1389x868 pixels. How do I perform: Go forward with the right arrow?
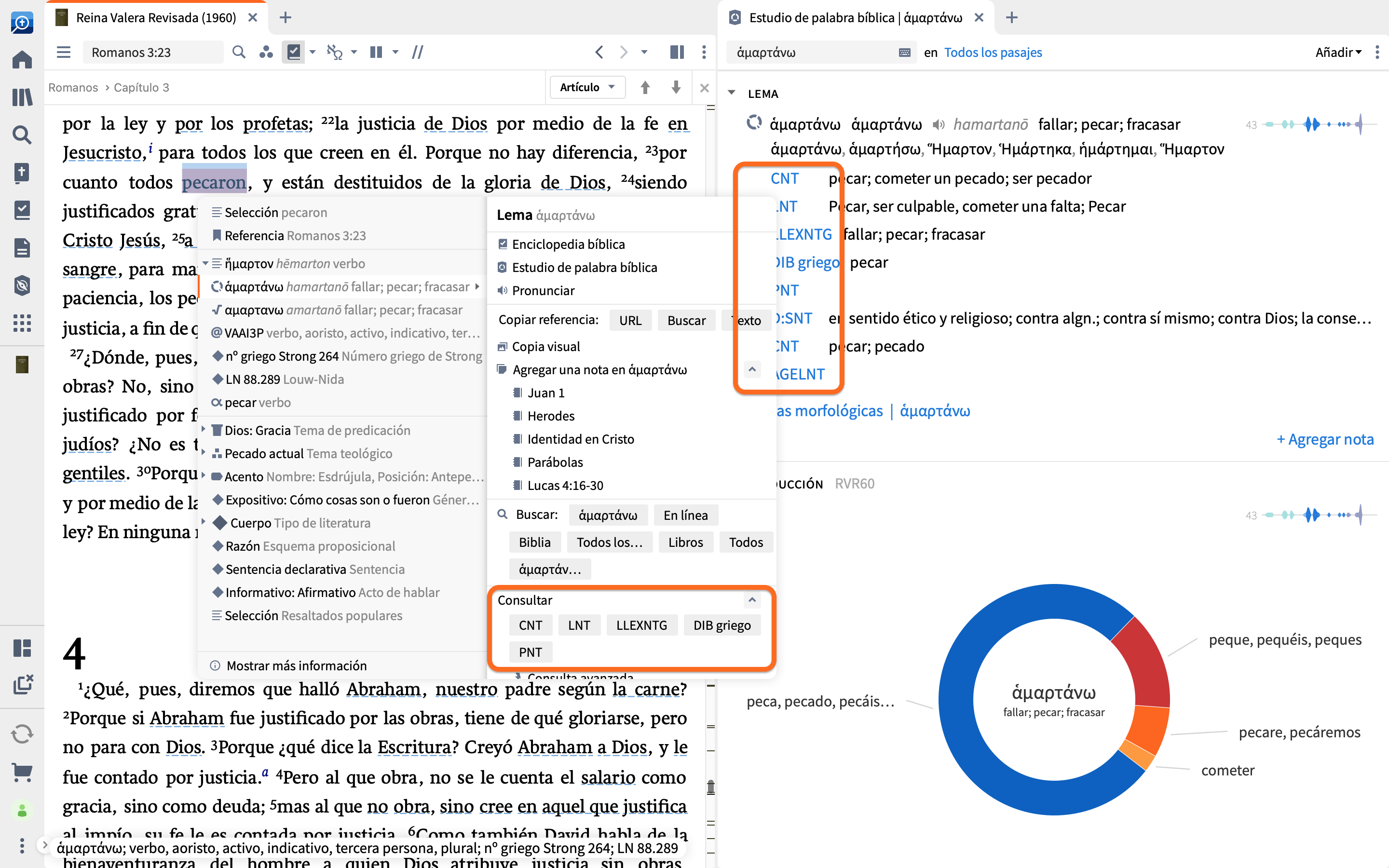click(x=624, y=52)
